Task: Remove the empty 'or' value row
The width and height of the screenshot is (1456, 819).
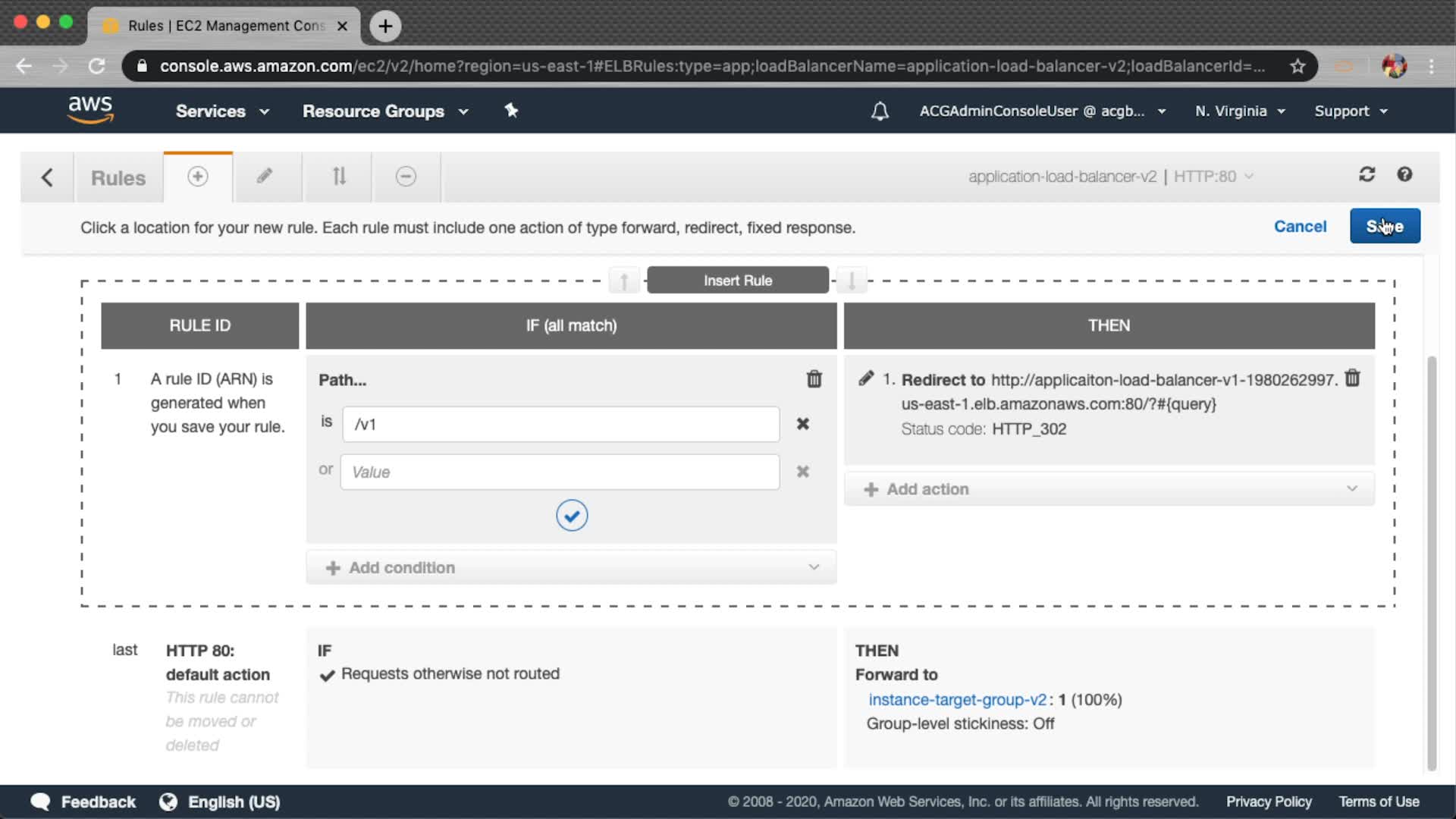Action: pos(802,472)
